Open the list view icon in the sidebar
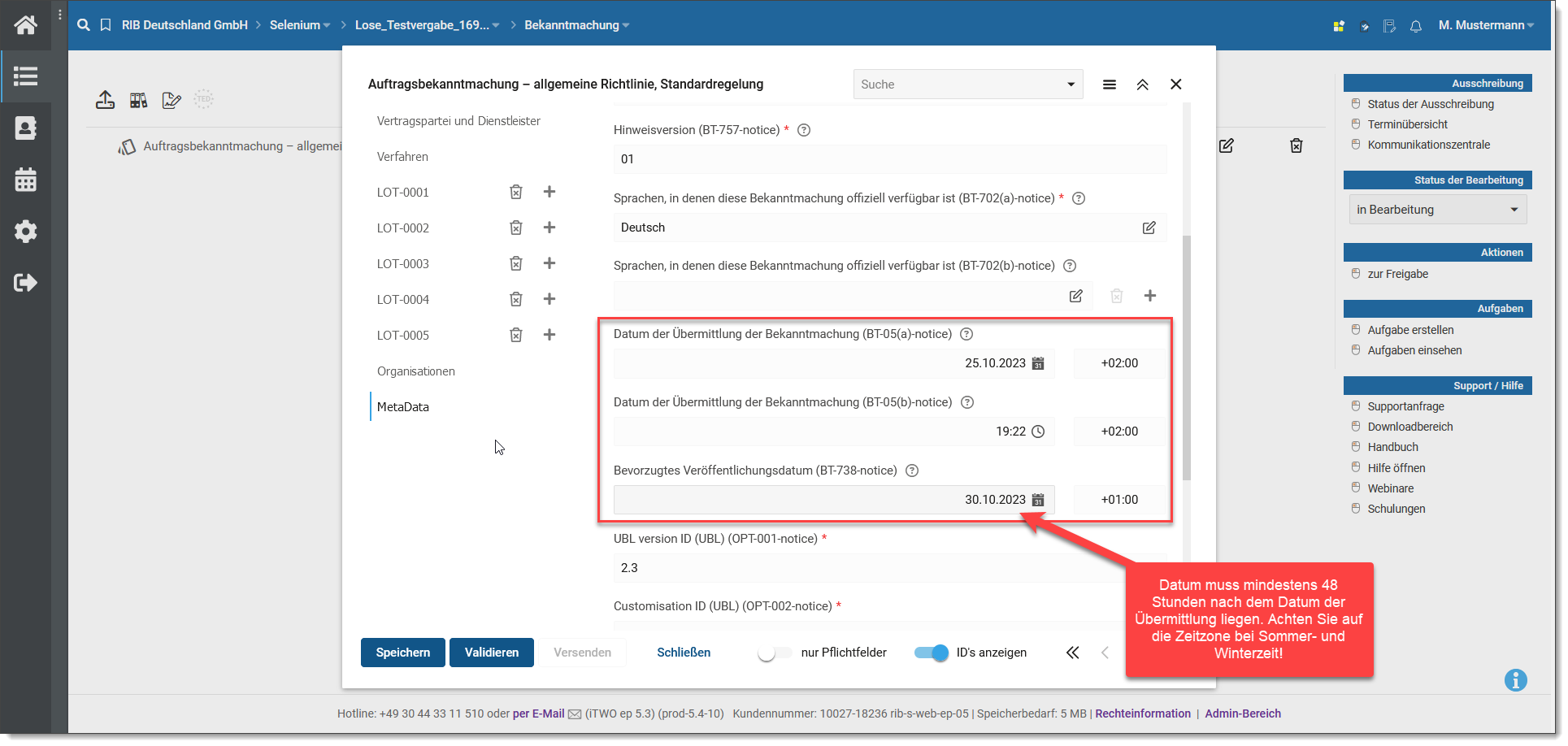The image size is (1568, 746). 25,76
